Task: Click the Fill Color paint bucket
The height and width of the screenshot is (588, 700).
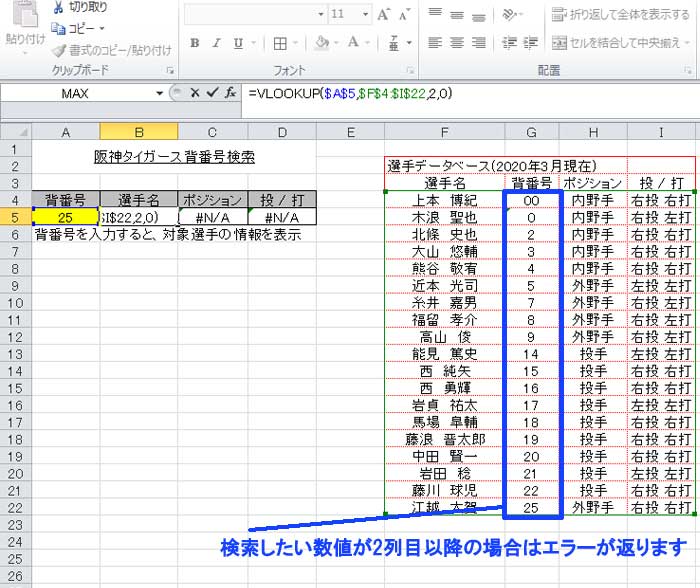Action: [321, 43]
